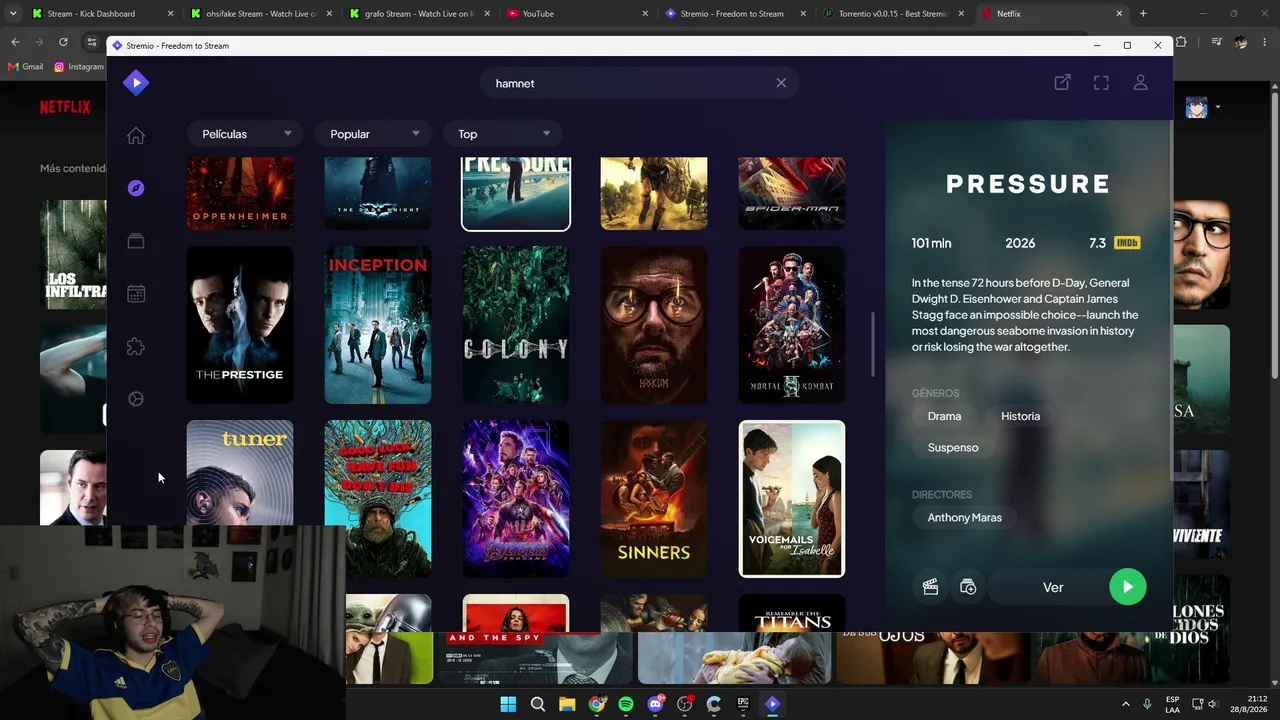
Task: Click the Netflix logo in browser
Action: (65, 107)
